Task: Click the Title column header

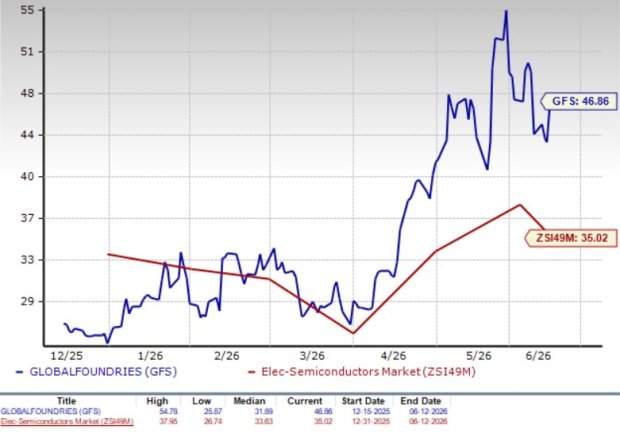Action: click(x=66, y=401)
